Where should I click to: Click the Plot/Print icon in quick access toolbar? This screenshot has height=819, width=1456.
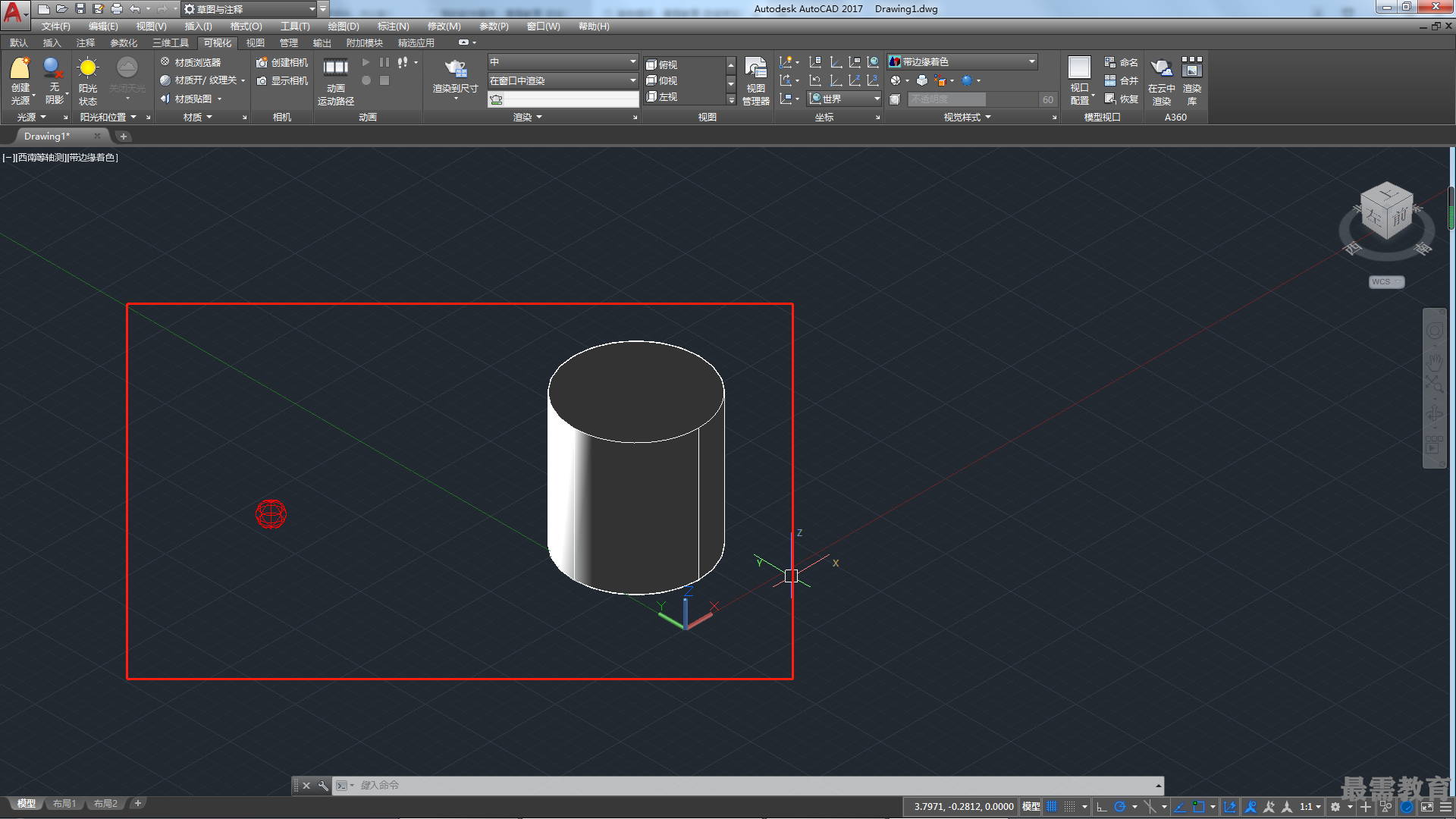click(x=117, y=9)
